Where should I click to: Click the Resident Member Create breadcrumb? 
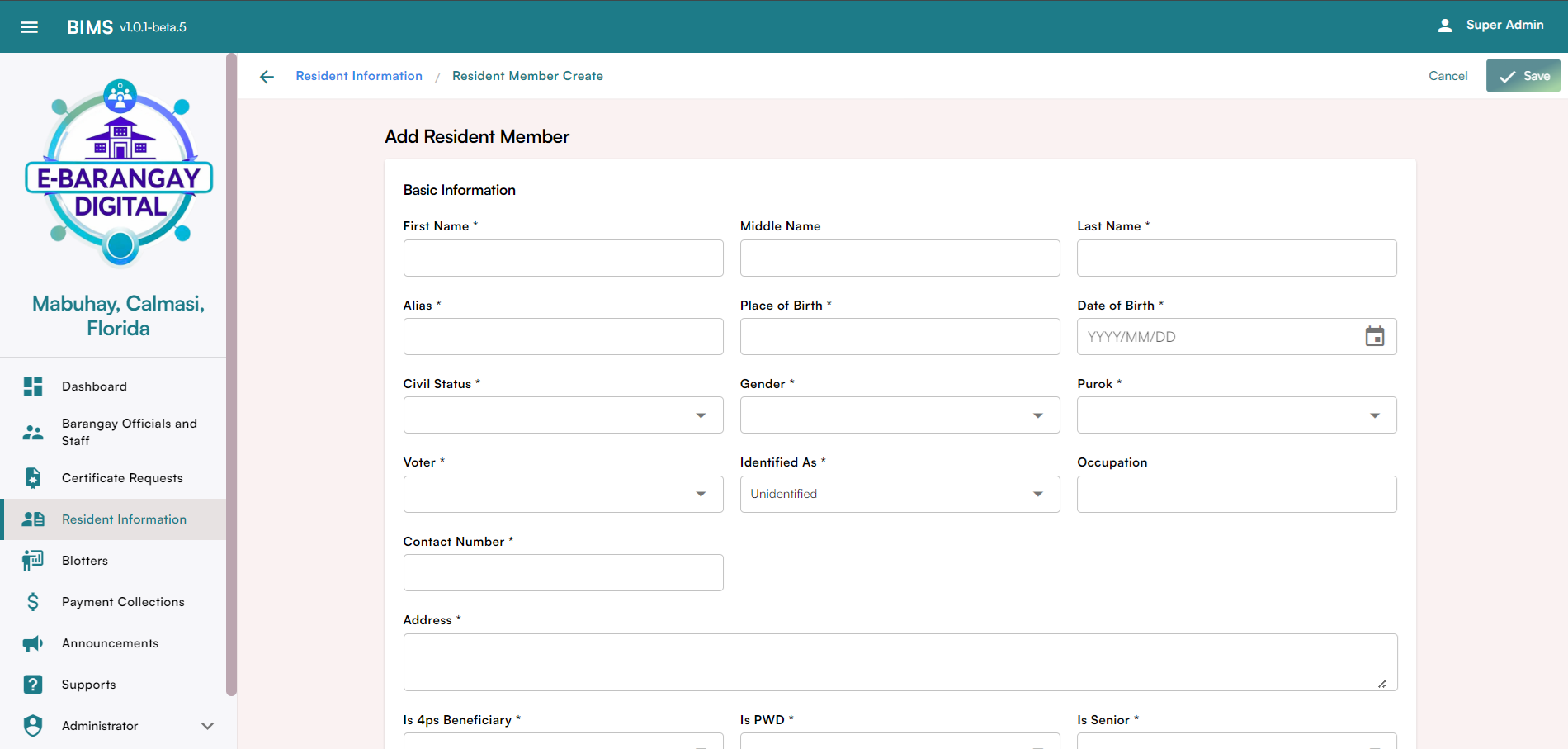pos(527,76)
